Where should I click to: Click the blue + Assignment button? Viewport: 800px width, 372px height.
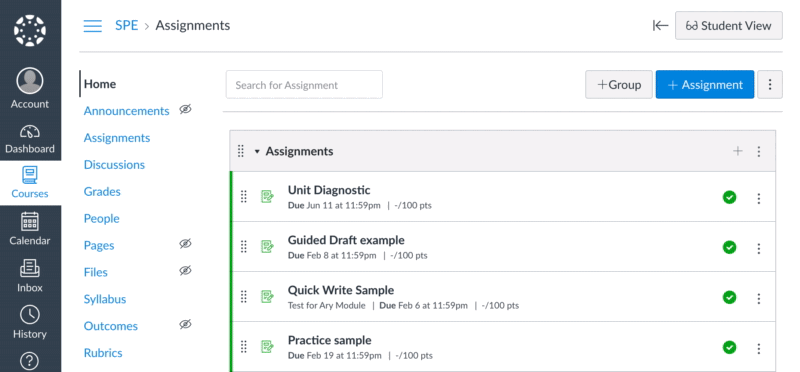(705, 85)
